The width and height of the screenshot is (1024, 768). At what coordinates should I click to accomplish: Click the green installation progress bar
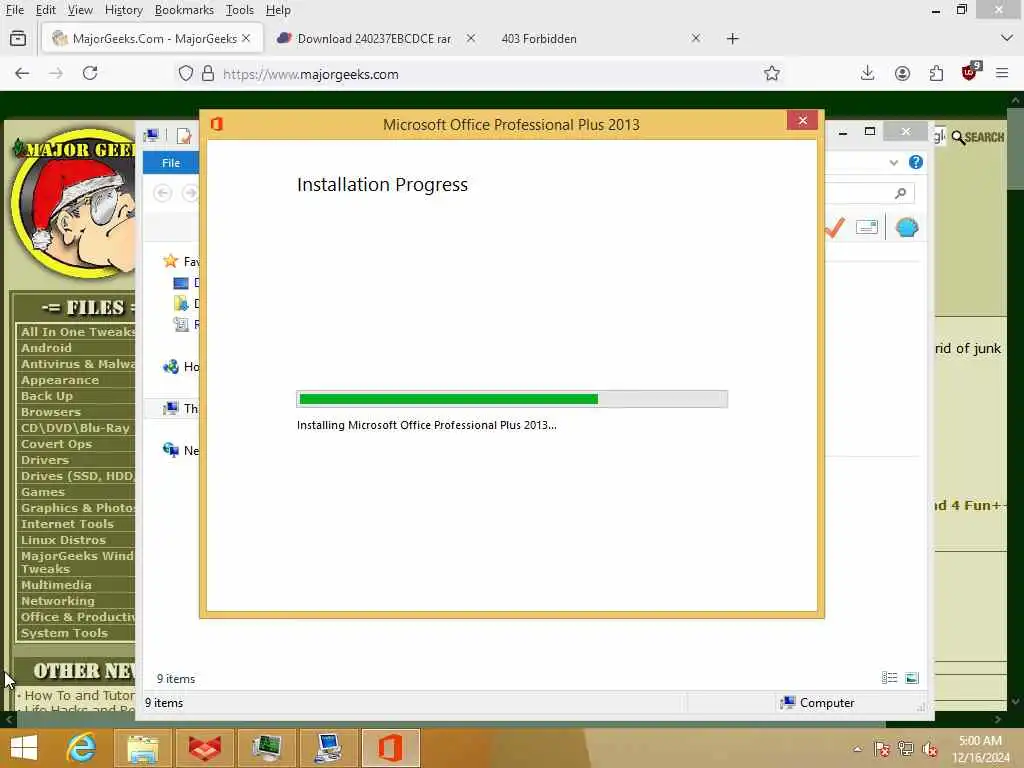click(x=512, y=399)
